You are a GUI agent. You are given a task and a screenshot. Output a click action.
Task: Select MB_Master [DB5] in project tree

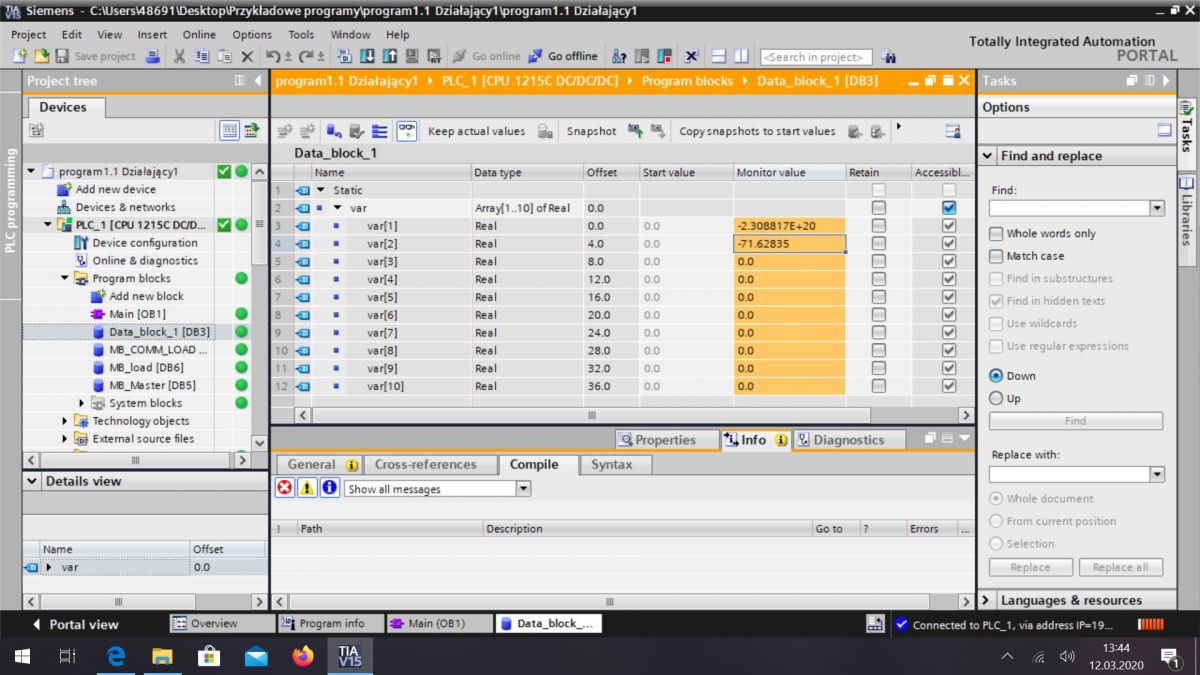click(x=152, y=385)
